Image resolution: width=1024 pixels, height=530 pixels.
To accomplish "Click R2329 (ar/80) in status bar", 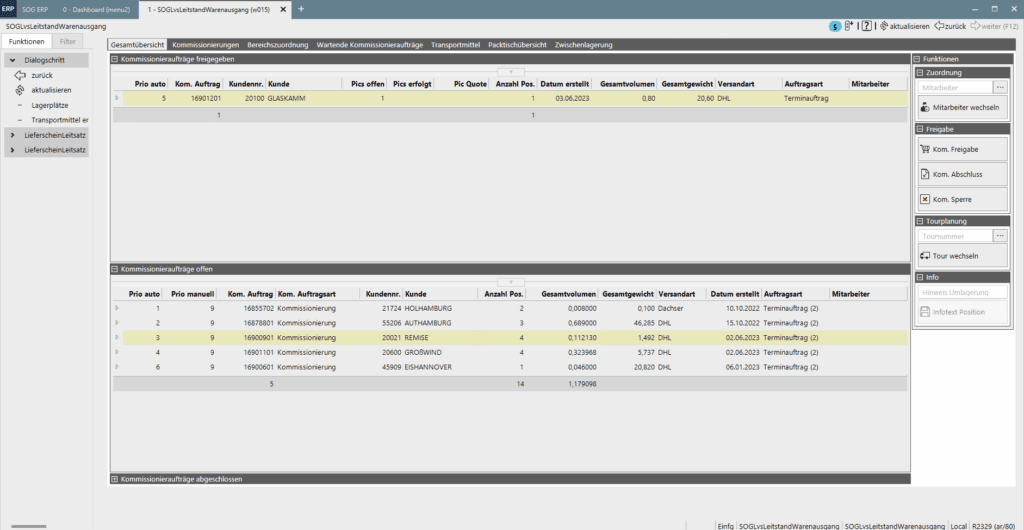I will pyautogui.click(x=995, y=525).
